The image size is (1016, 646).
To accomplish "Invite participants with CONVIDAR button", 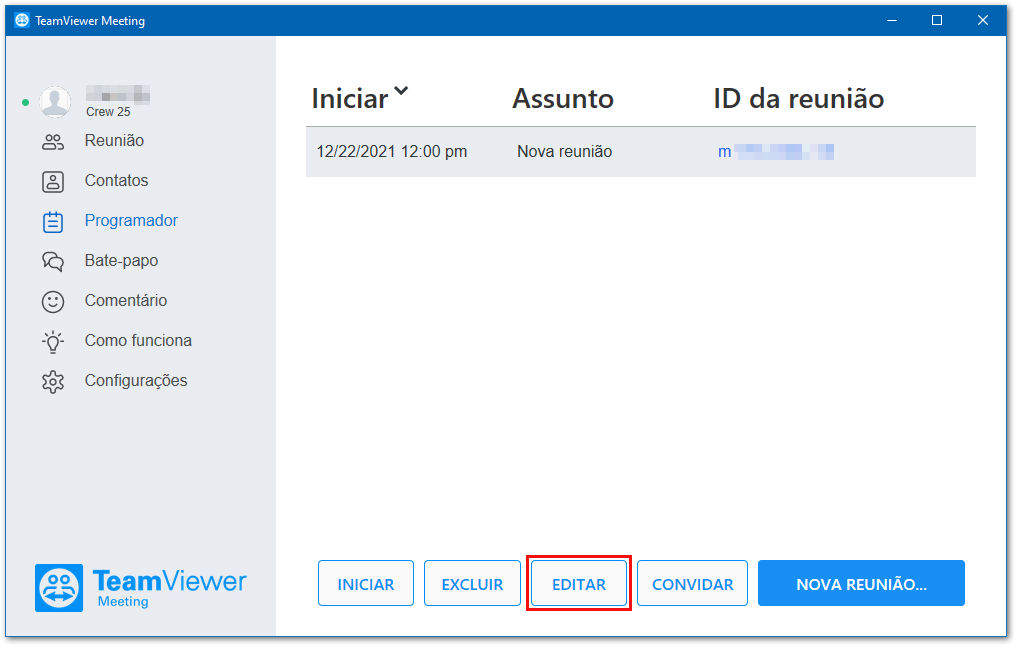I will [692, 583].
